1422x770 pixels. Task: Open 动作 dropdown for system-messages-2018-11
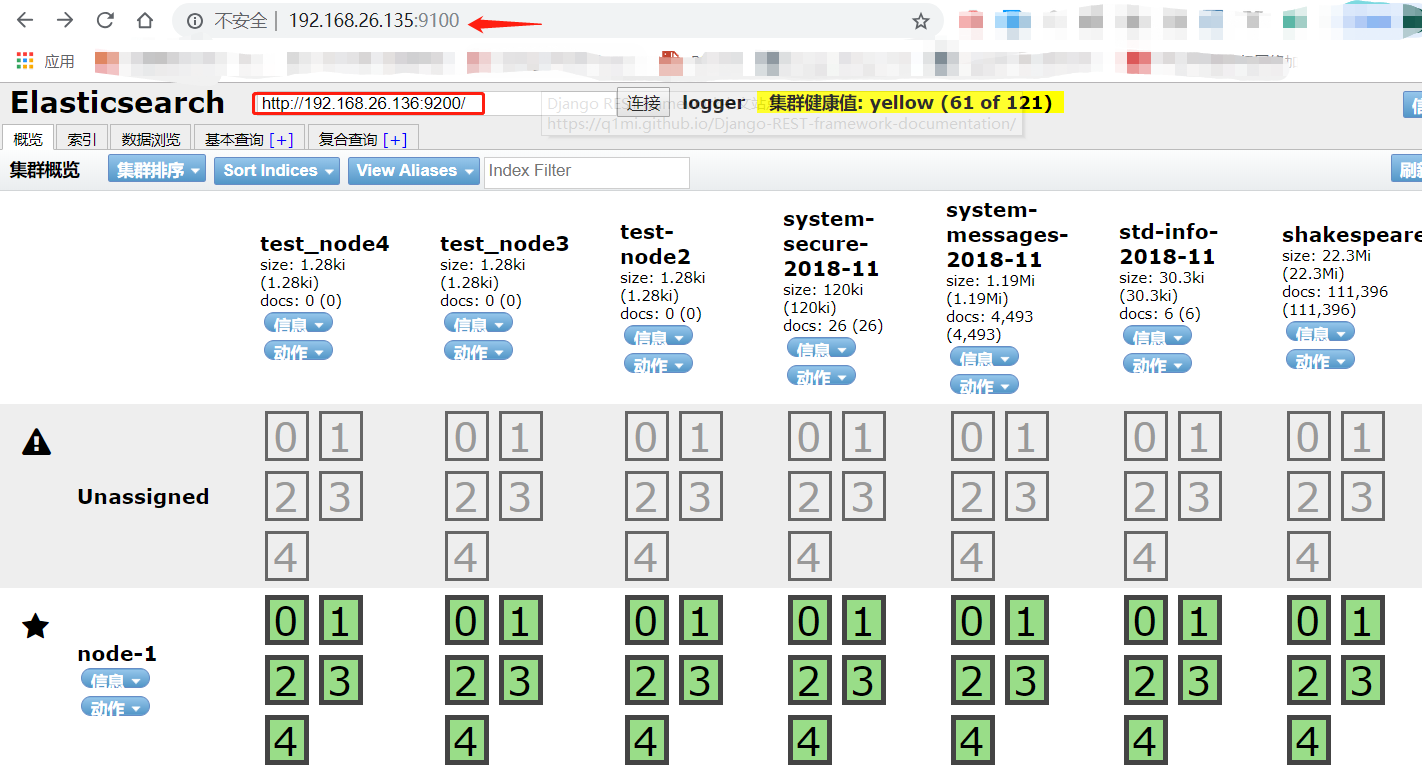(984, 385)
